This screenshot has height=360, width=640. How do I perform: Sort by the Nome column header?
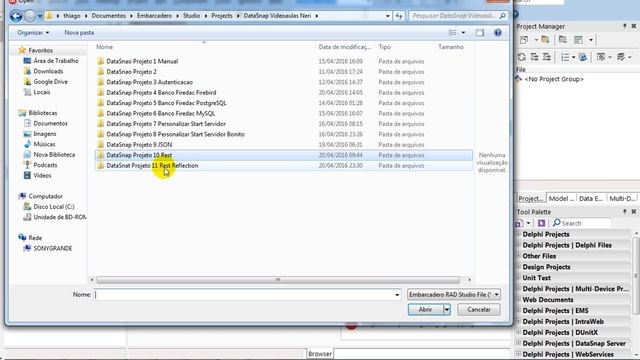pos(104,47)
